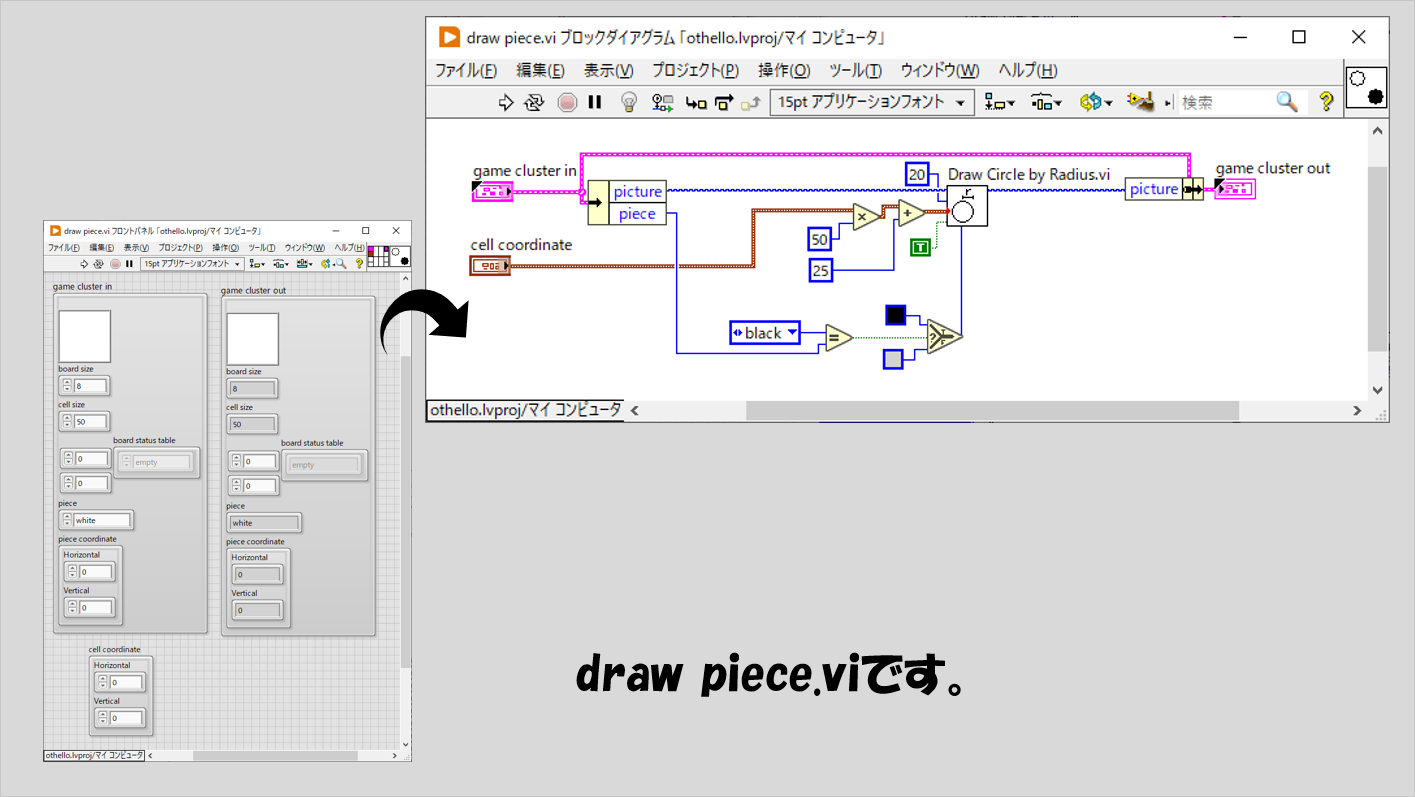This screenshot has height=797, width=1415.
Task: Toggle Retain Wire Values button
Action: (x=662, y=102)
